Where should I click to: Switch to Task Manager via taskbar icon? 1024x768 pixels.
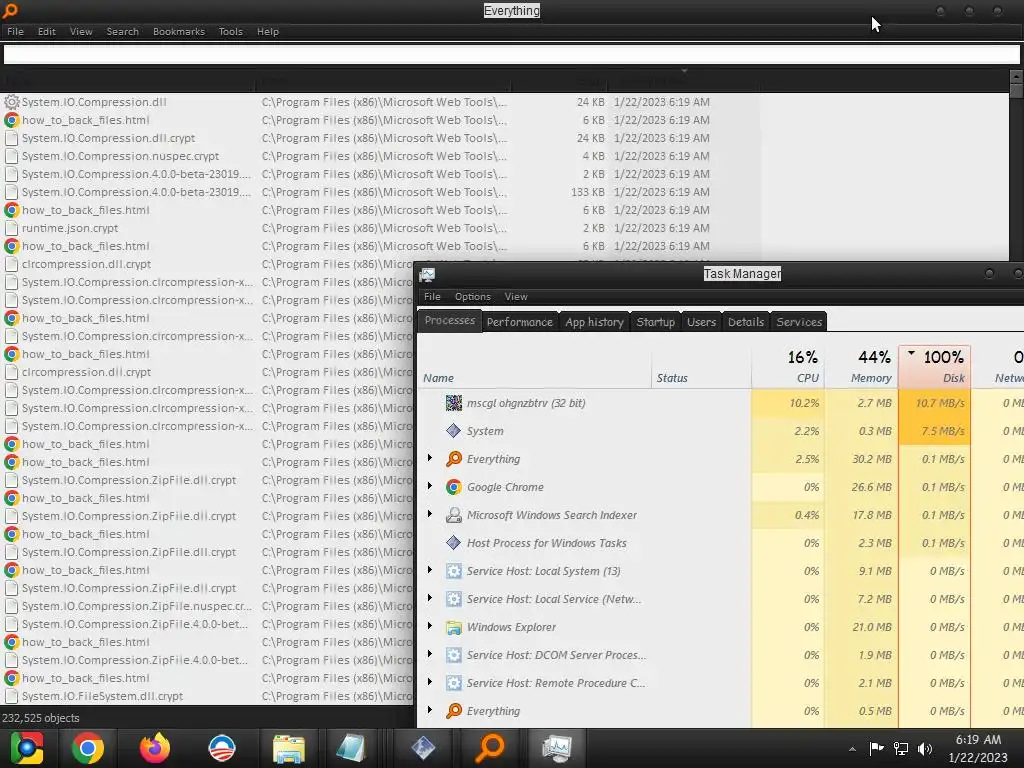pos(556,748)
